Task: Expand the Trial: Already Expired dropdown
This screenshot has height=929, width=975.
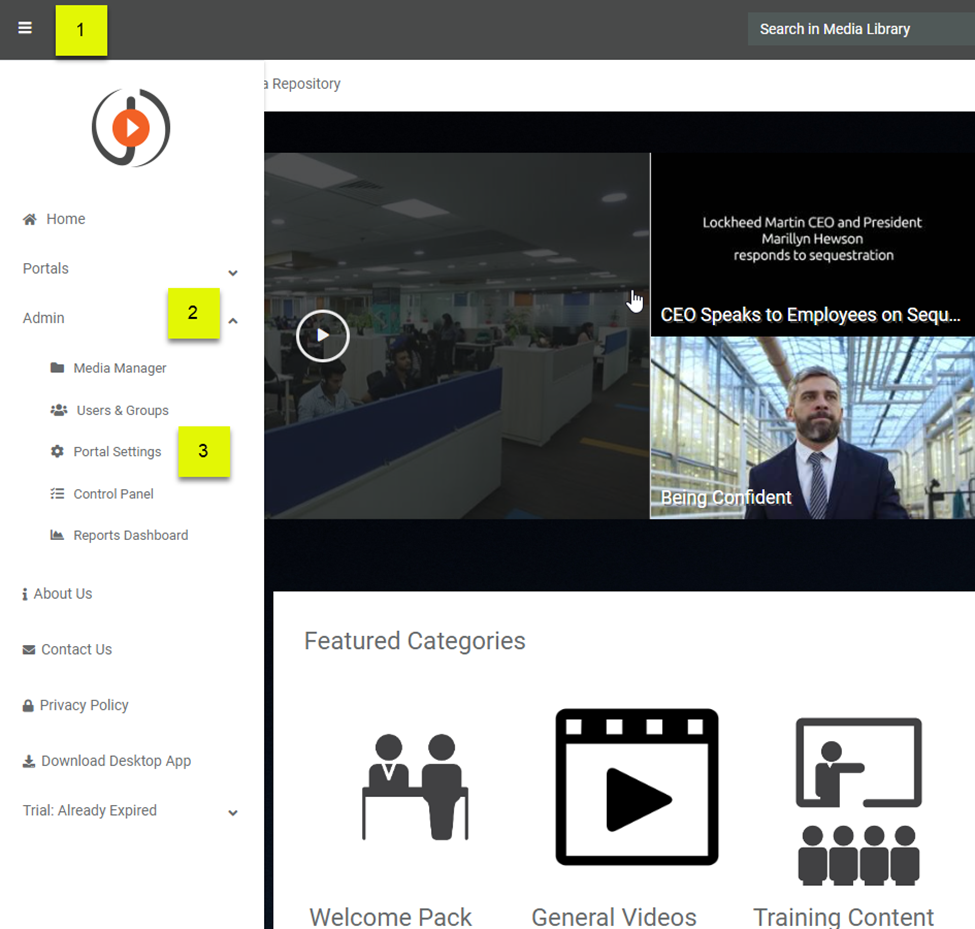Action: click(233, 813)
